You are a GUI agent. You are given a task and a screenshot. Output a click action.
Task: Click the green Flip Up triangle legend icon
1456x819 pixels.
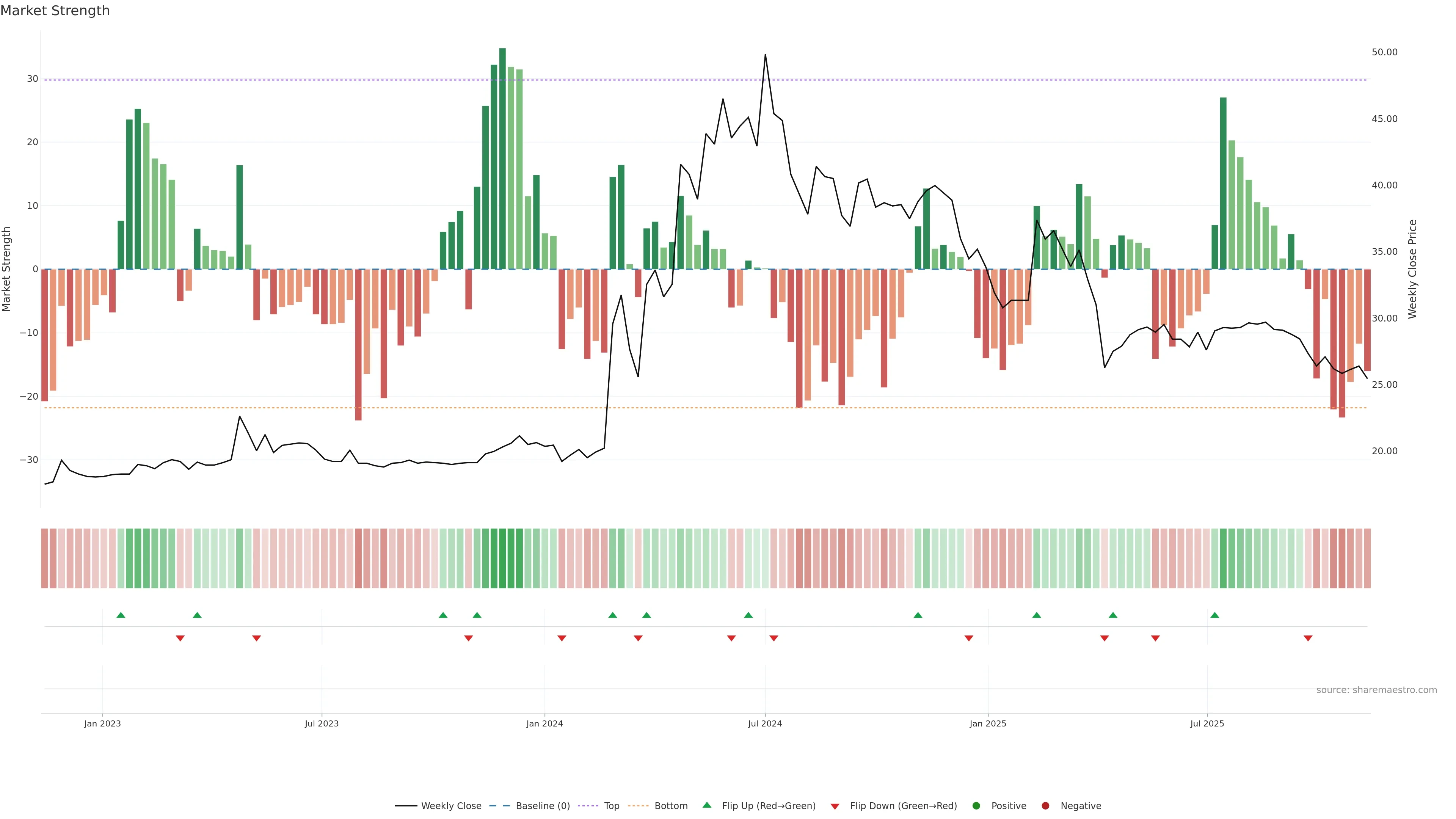tap(706, 805)
